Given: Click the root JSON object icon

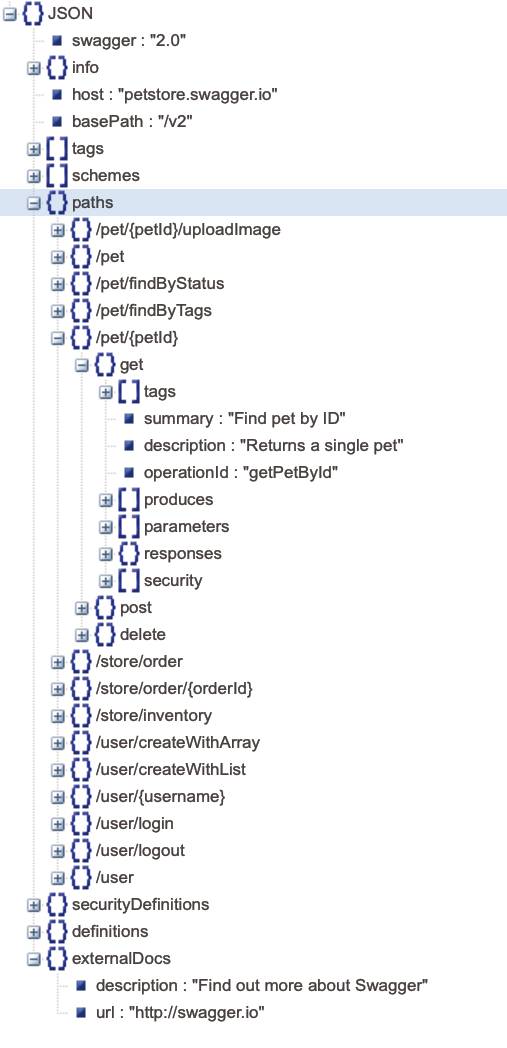Looking at the screenshot, I should [33, 13].
